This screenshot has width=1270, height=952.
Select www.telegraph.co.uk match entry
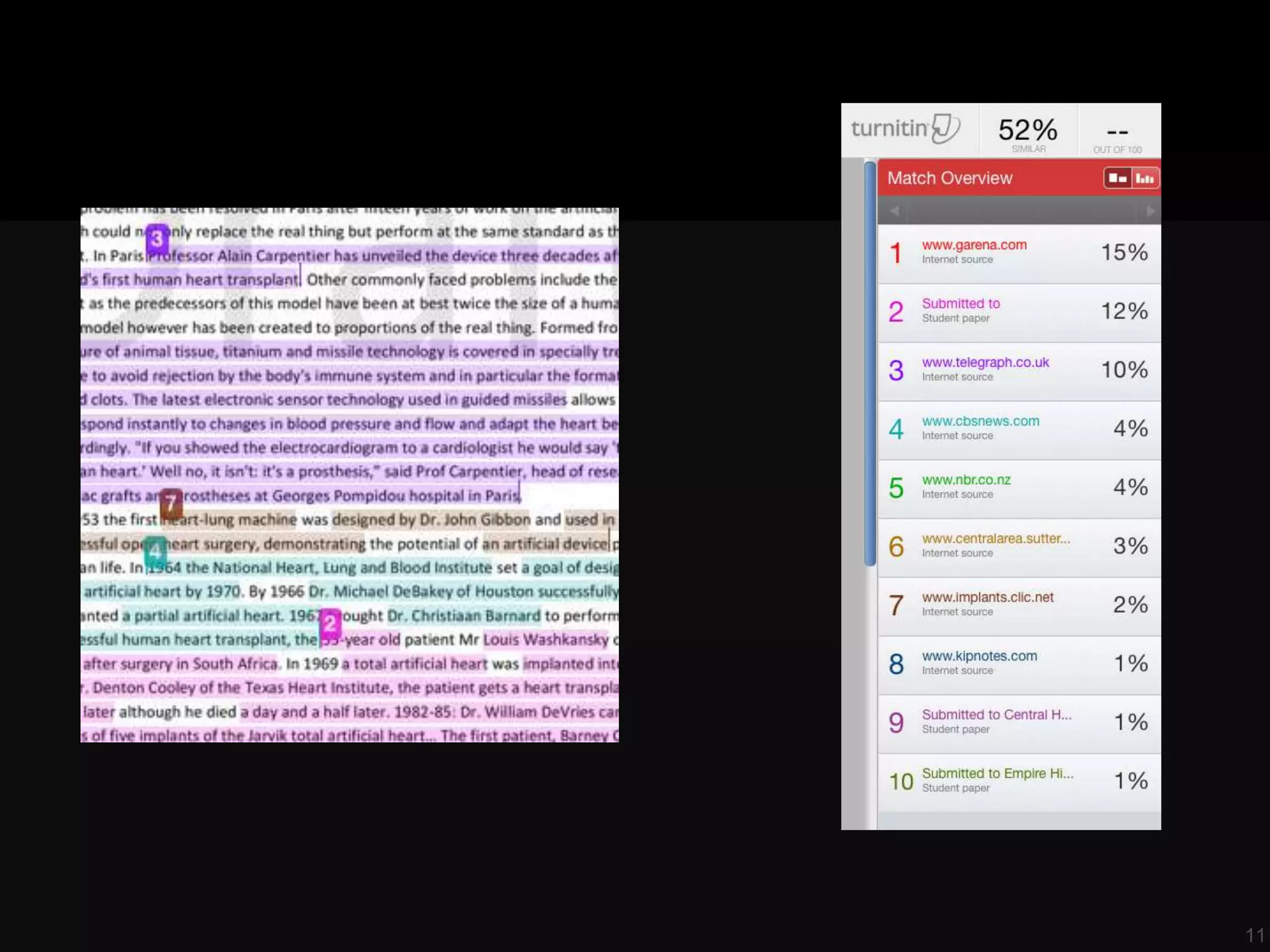pos(985,363)
